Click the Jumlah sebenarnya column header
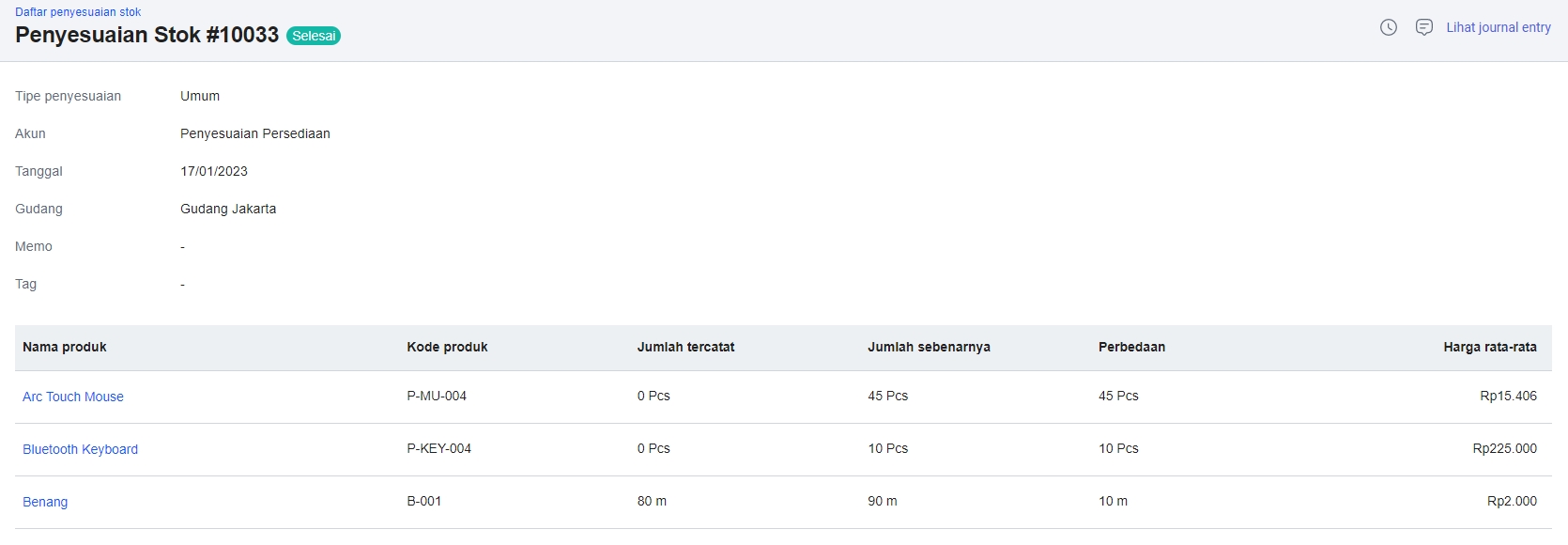 (929, 347)
